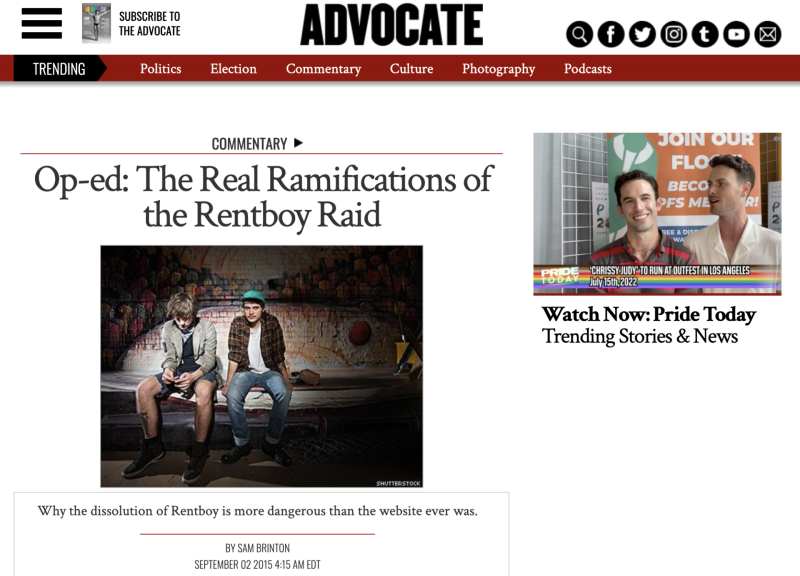Select Podcasts in the navigation bar
The width and height of the screenshot is (800, 576).
[587, 68]
